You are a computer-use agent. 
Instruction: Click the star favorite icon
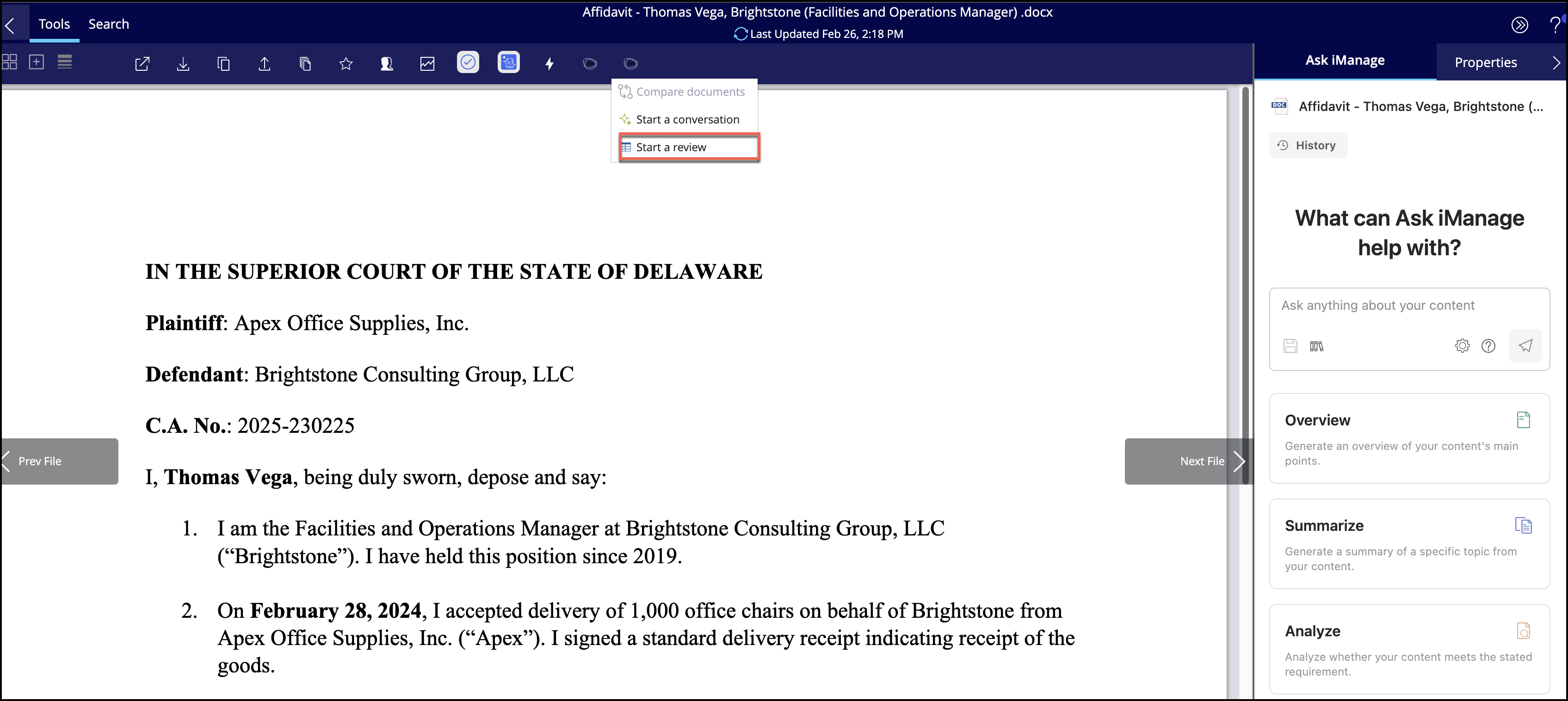click(x=346, y=63)
